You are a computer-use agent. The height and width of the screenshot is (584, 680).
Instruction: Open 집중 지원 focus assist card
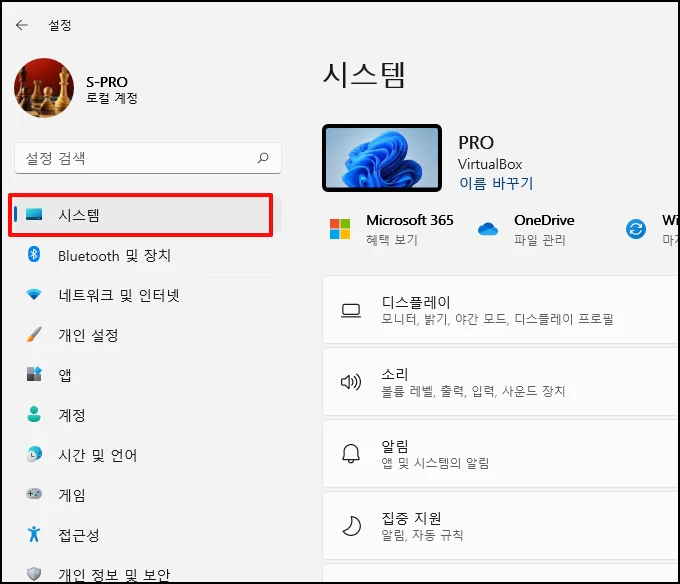click(x=500, y=525)
